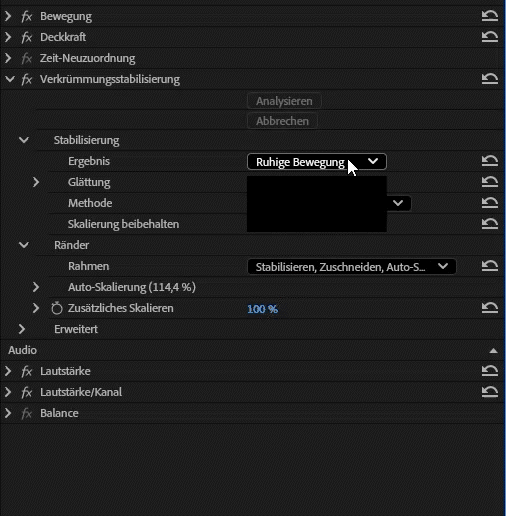Collapse the Ränder group
The height and width of the screenshot is (516, 506).
coord(24,245)
